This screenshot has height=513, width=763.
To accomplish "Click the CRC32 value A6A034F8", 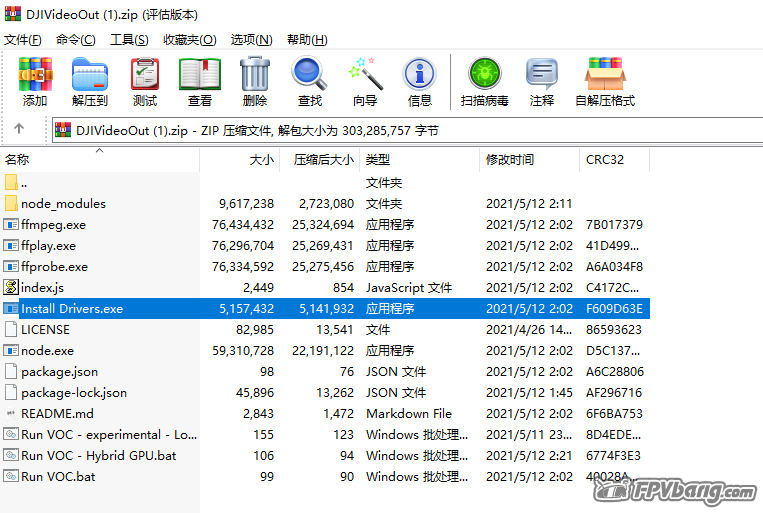I will (614, 267).
